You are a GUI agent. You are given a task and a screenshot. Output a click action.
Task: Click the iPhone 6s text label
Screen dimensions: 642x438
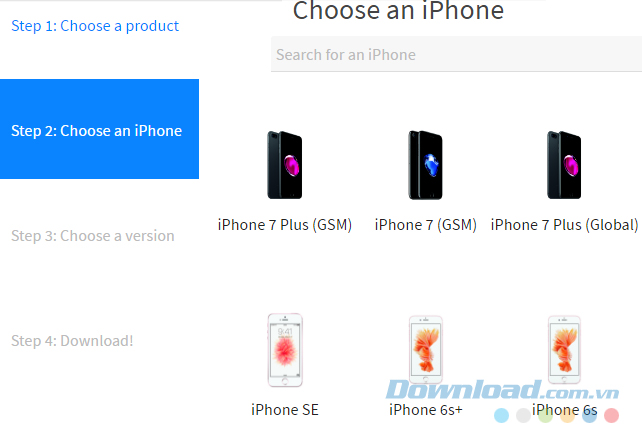click(x=565, y=410)
